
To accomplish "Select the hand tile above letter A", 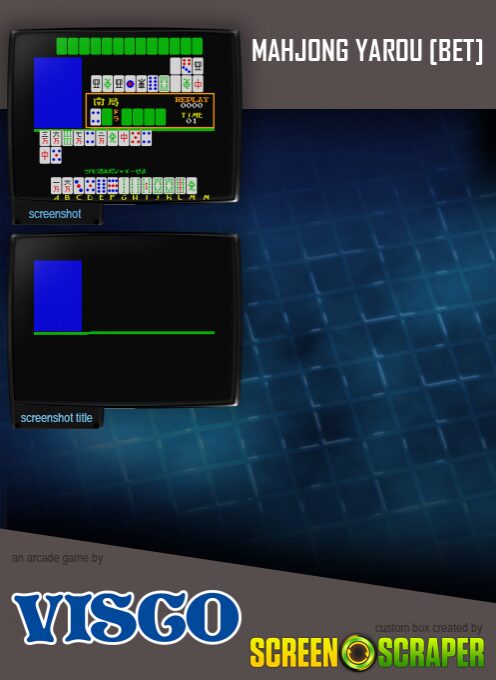I will 56,186.
